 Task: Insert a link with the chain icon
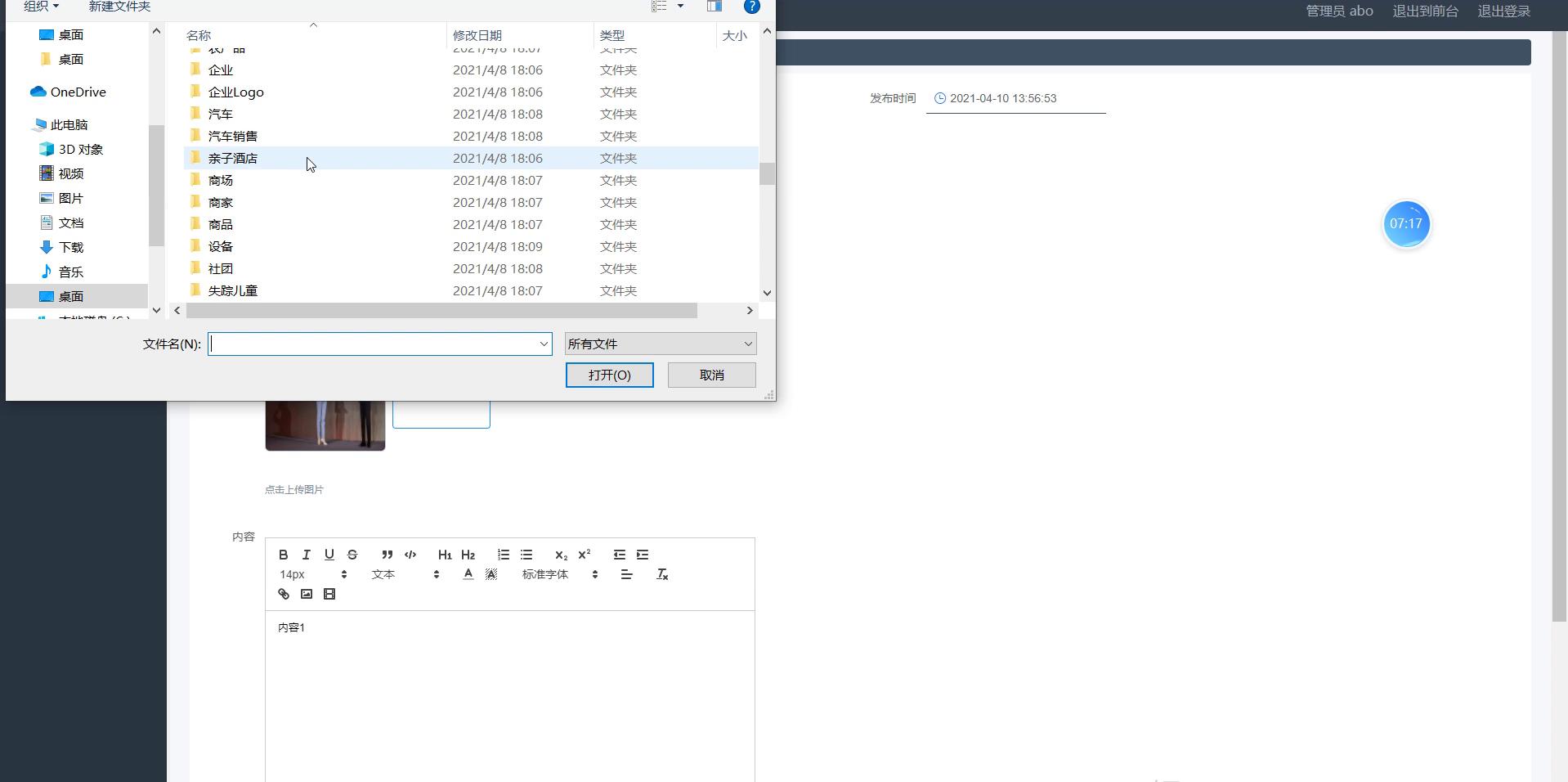(284, 594)
